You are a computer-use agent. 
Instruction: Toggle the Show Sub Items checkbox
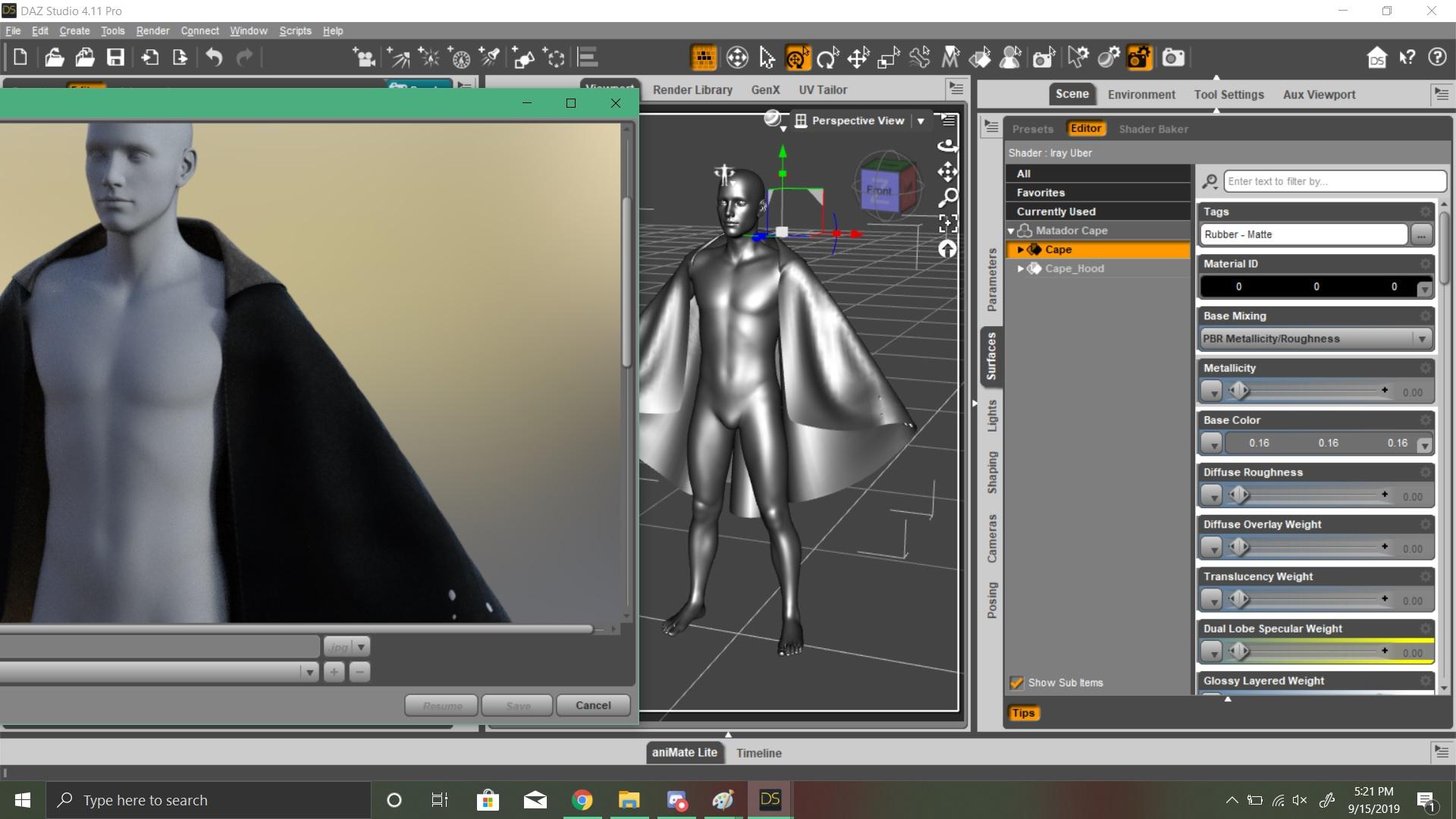click(1017, 683)
